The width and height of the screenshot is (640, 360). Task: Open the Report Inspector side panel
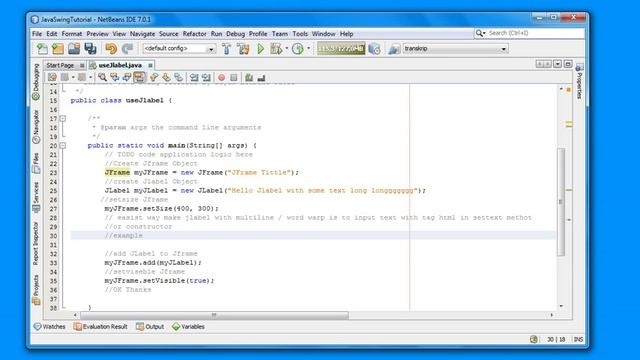coord(36,244)
